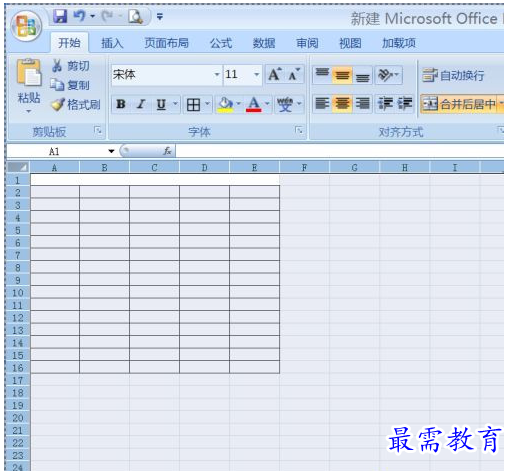Toggle top vertical alignment
The width and height of the screenshot is (510, 471).
pos(322,75)
